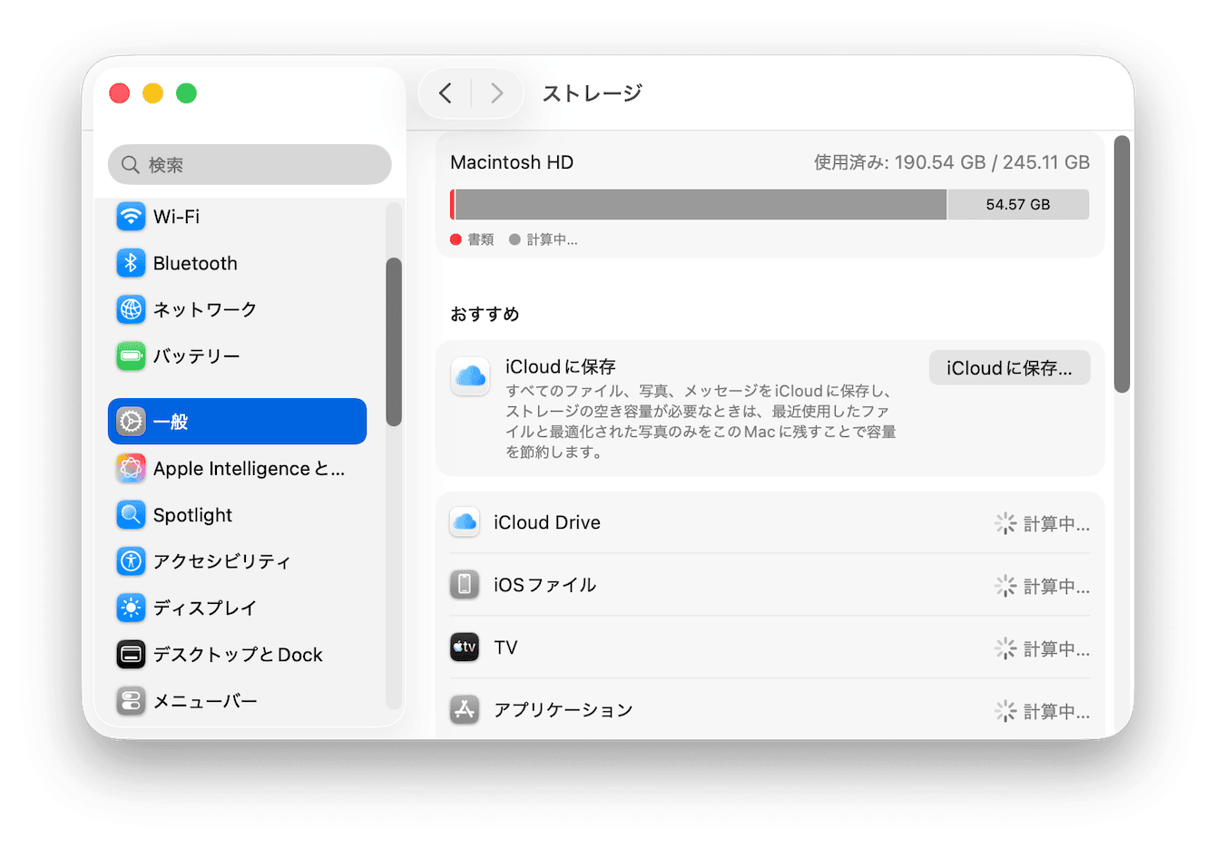Click the gray used storage bar

tap(700, 204)
